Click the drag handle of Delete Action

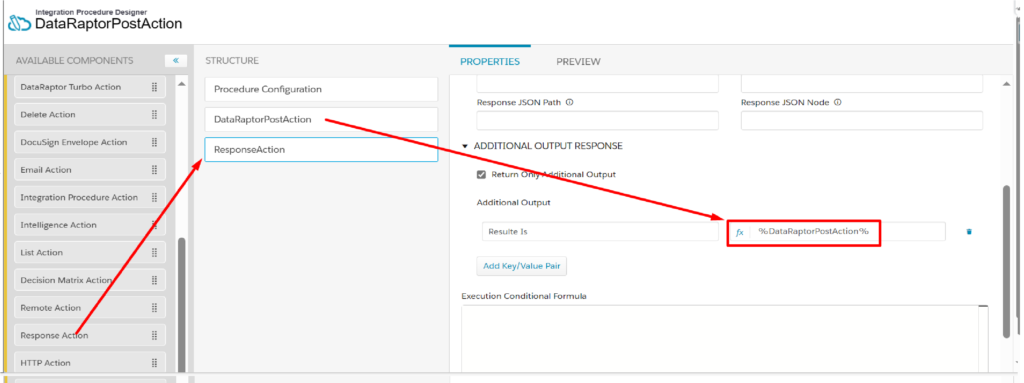155,114
